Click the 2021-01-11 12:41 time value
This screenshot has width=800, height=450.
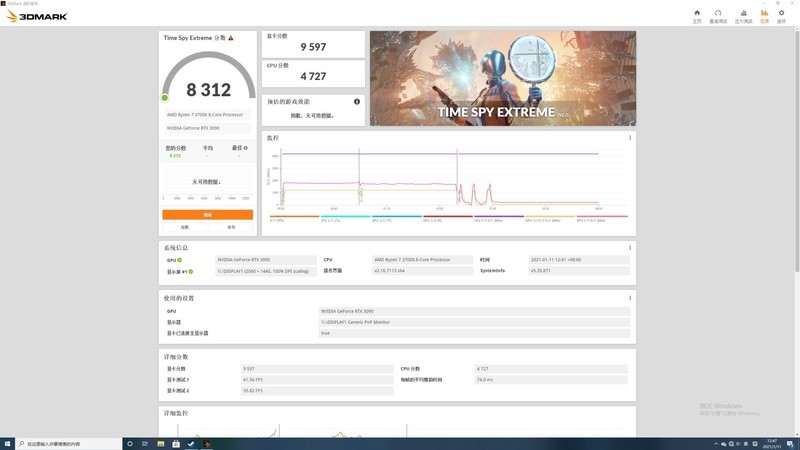click(579, 260)
